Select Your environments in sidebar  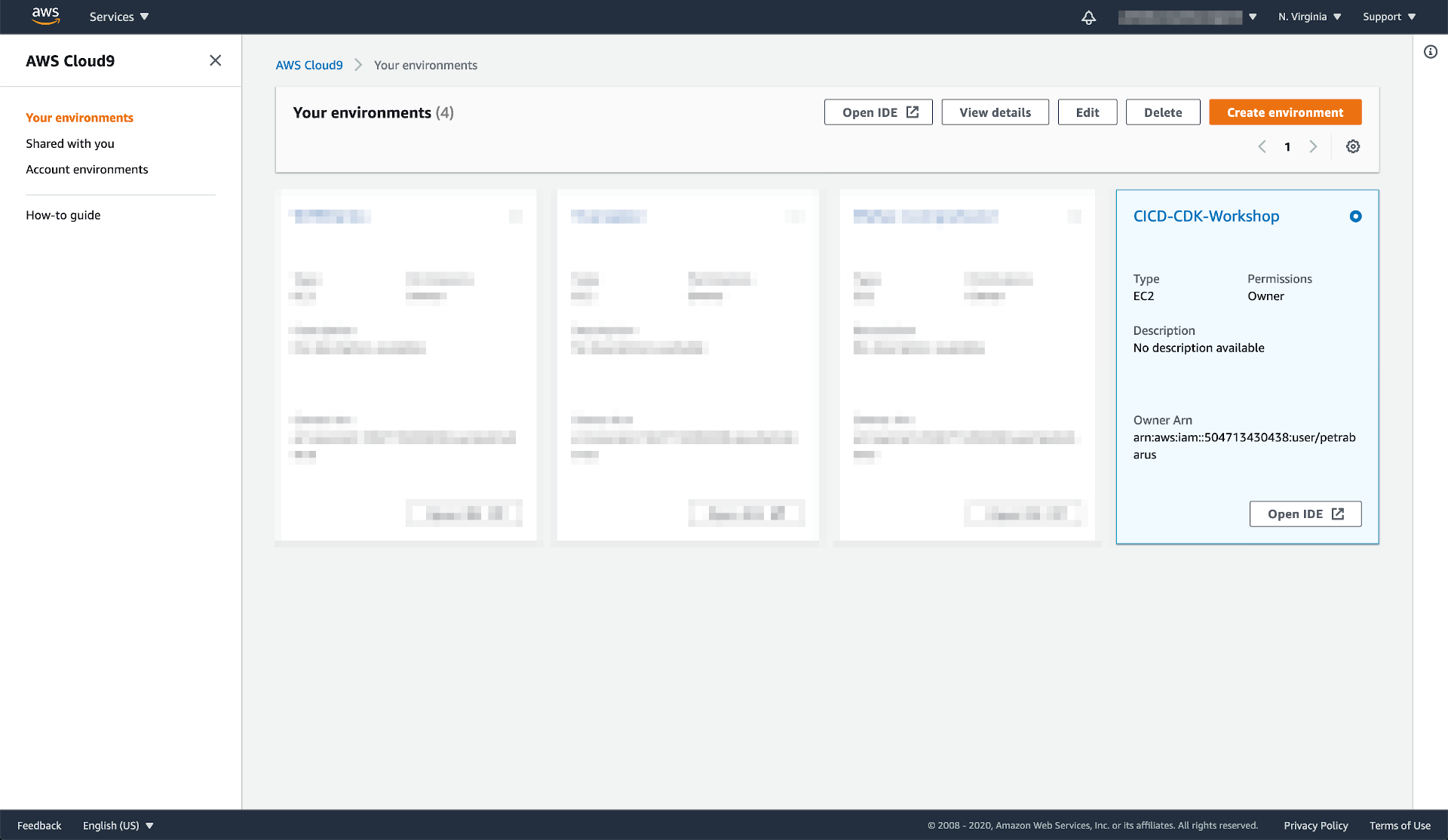[79, 118]
